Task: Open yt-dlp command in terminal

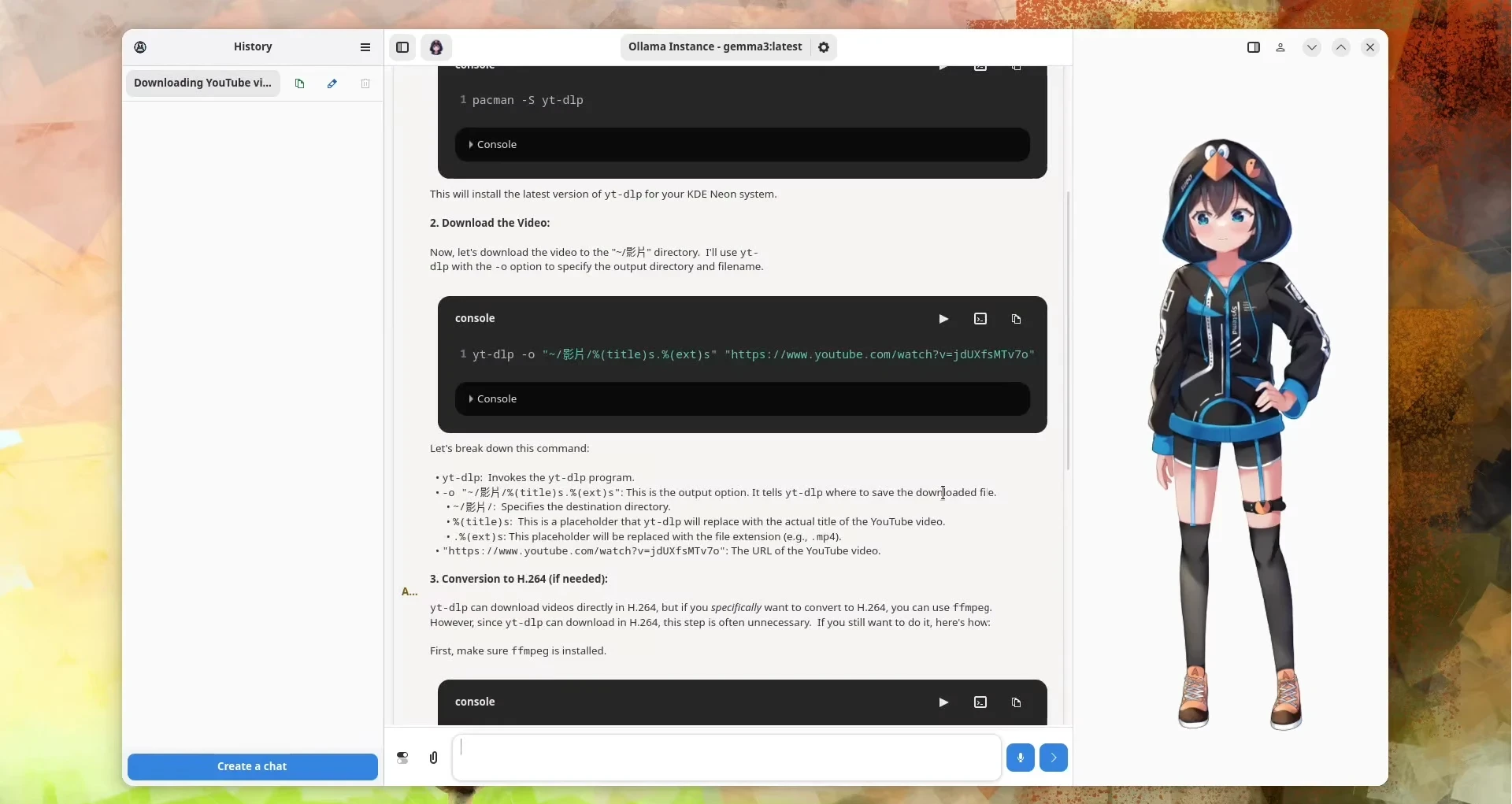Action: pyautogui.click(x=980, y=319)
